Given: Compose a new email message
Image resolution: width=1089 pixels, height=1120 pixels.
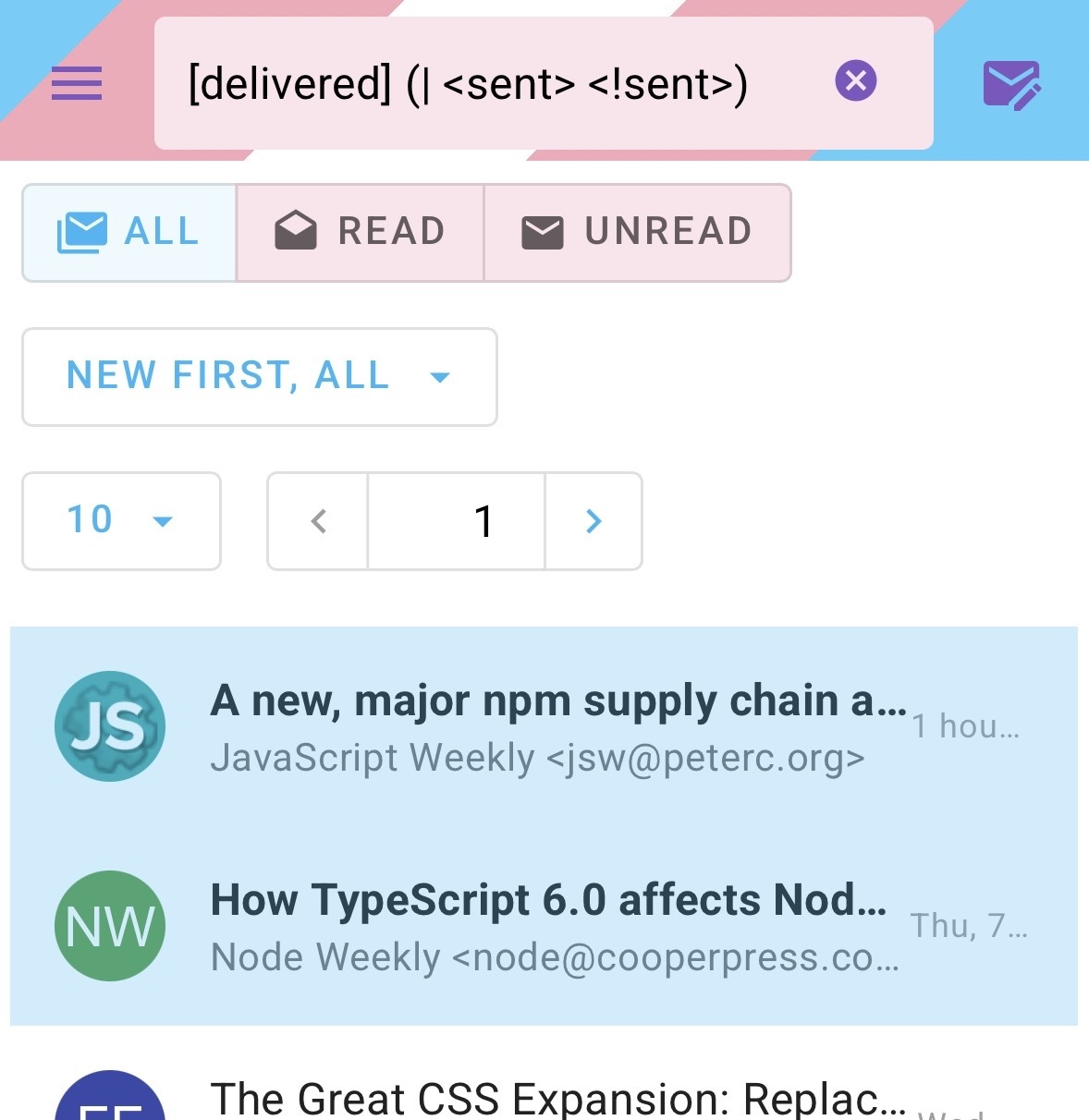Looking at the screenshot, I should pos(1011,85).
